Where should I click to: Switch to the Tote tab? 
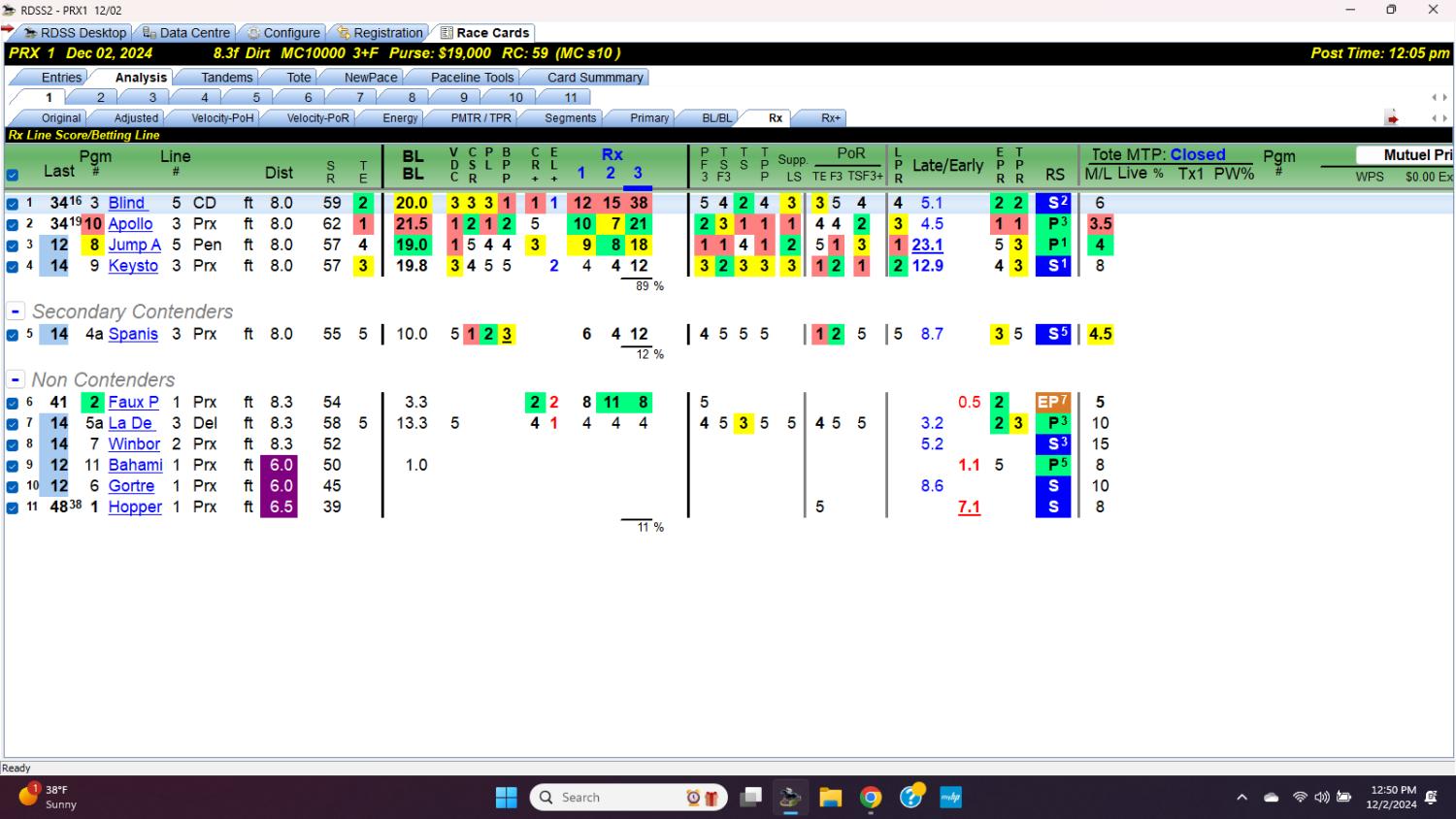click(x=299, y=78)
